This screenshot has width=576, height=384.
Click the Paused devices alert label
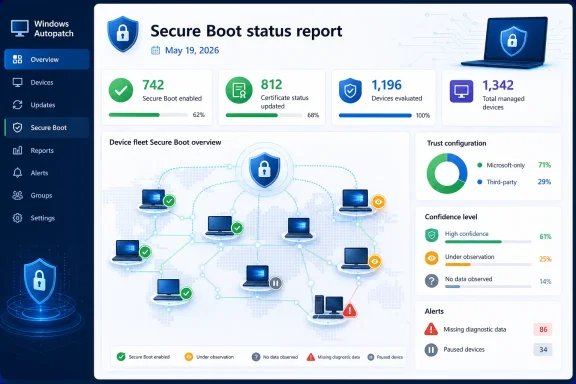point(464,349)
